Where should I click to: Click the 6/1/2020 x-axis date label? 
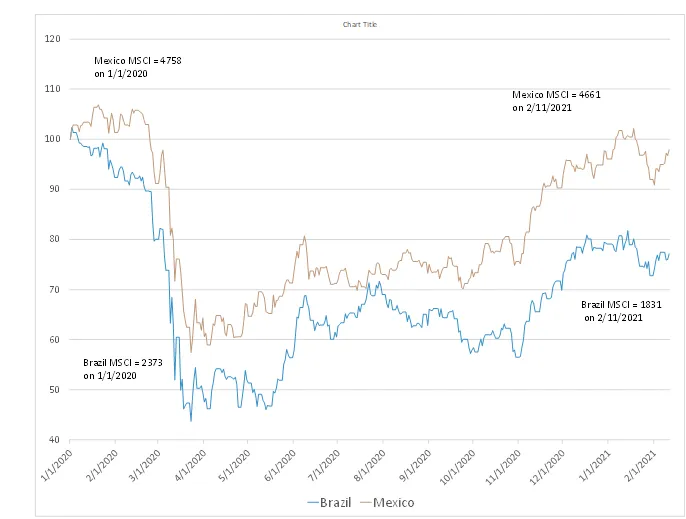[280, 466]
